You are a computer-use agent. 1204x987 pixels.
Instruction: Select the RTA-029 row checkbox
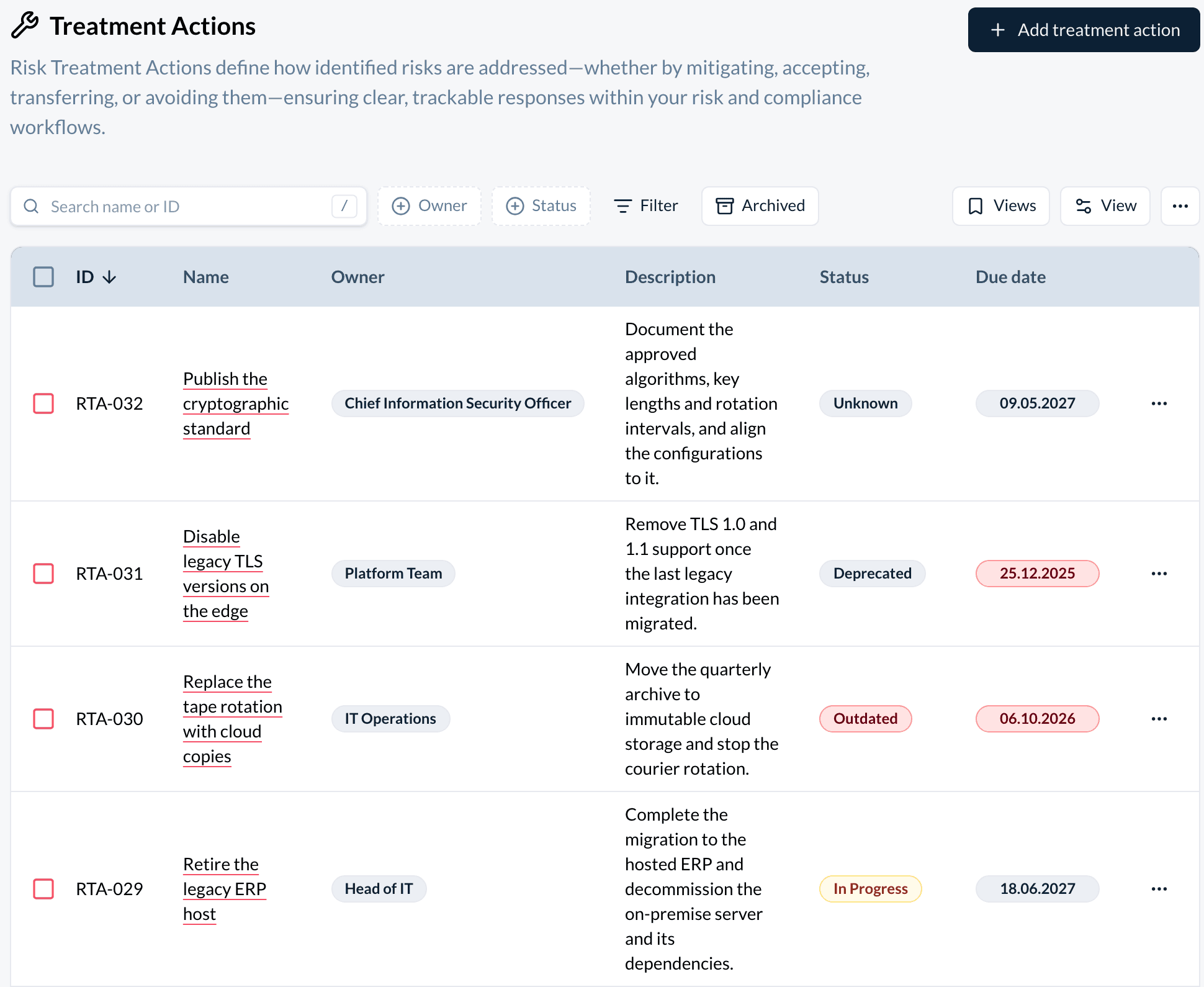tap(43, 889)
